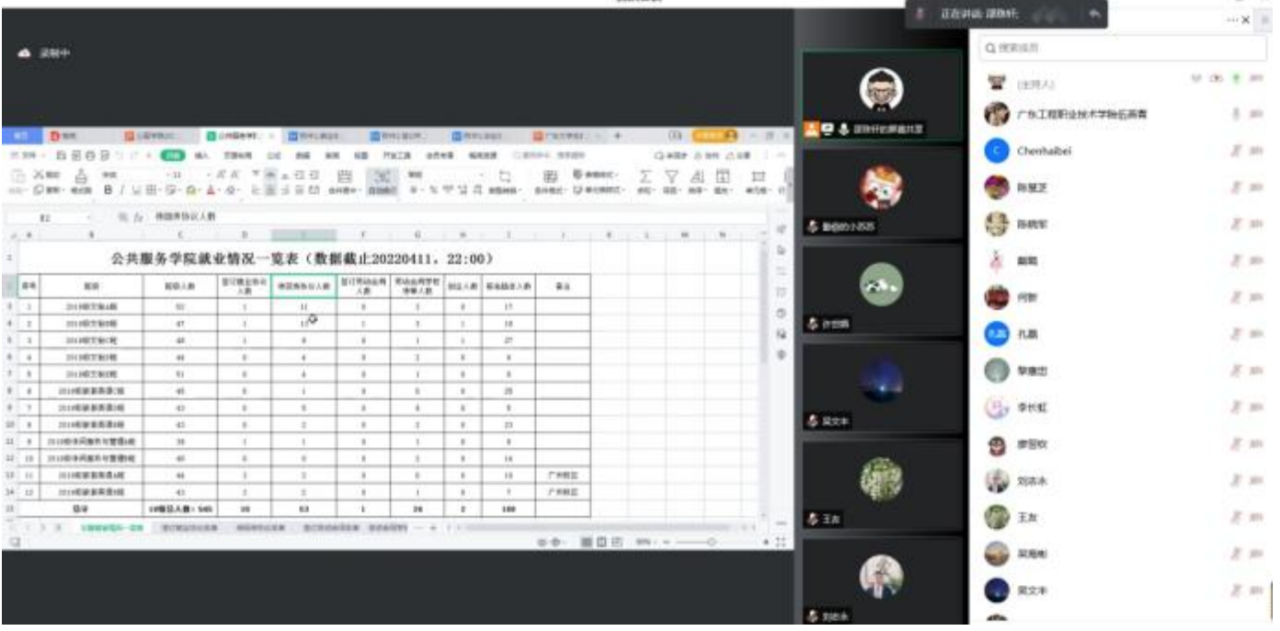1280x631 pixels.
Task: Click the green Start ribbon tab button
Action: (x=174, y=156)
